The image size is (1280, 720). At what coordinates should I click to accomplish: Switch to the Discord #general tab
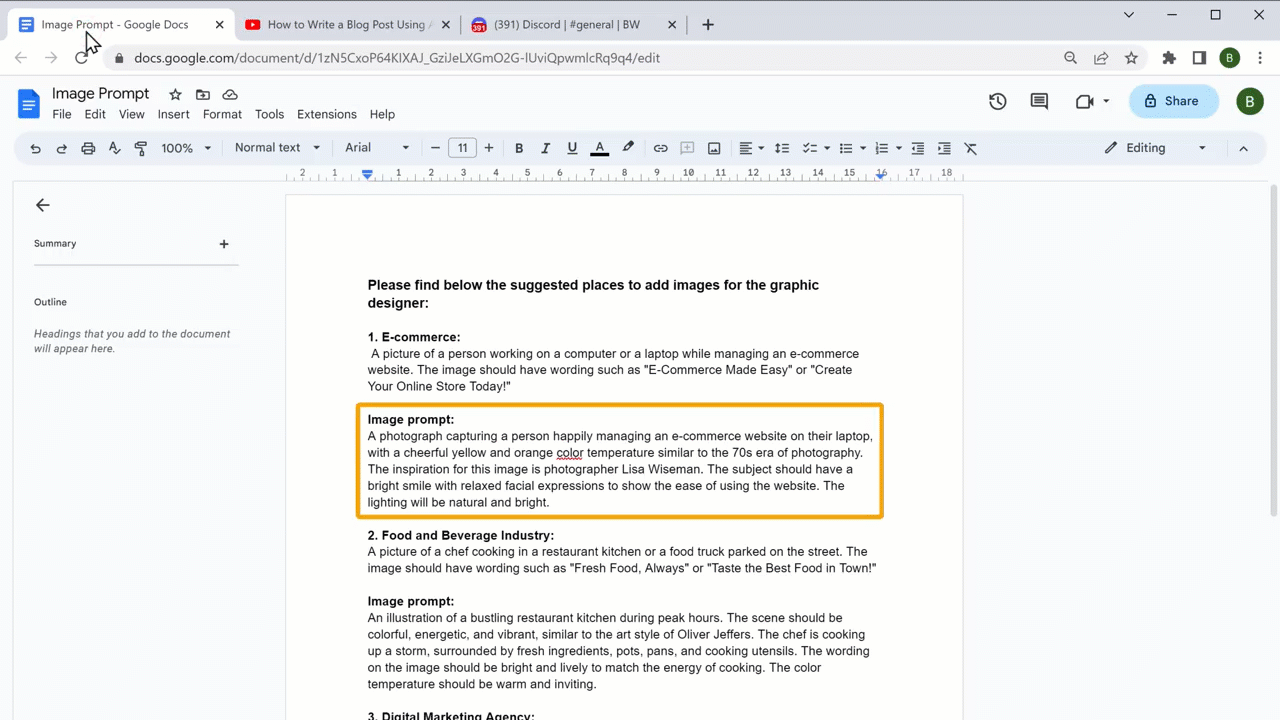coord(574,25)
